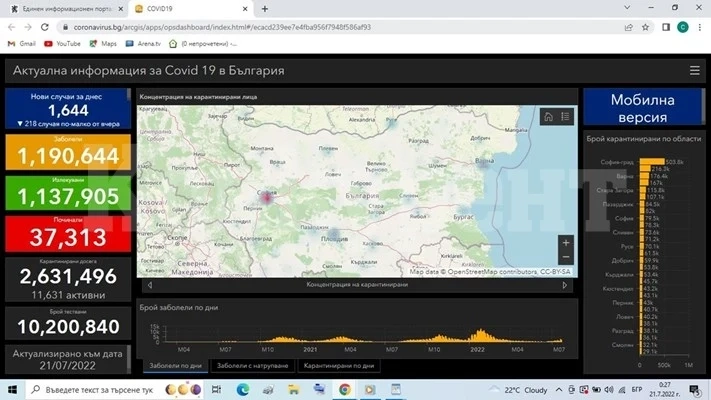View site information padlock

pyautogui.click(x=65, y=27)
